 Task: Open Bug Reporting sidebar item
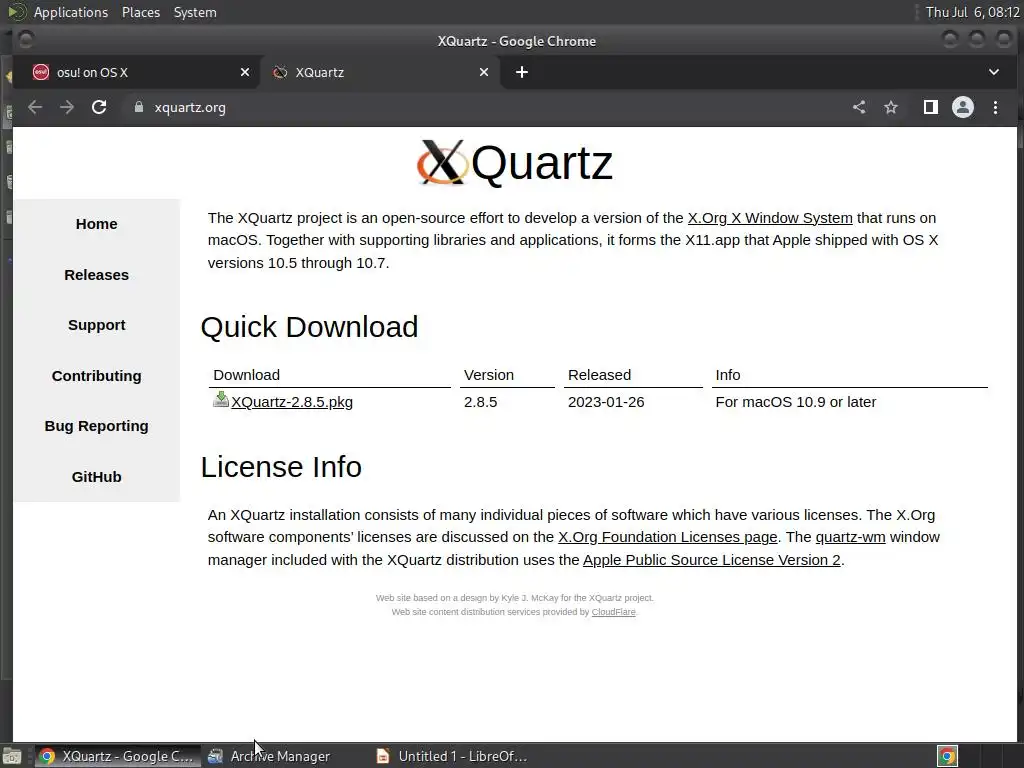coord(97,426)
